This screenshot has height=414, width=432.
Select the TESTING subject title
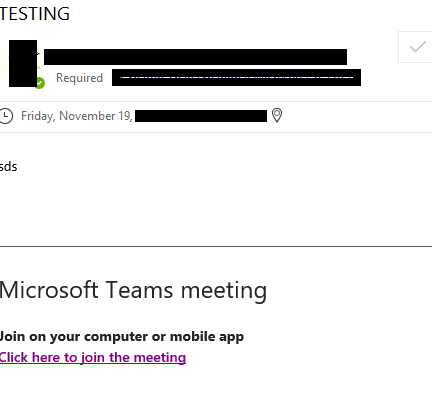pyautogui.click(x=34, y=14)
